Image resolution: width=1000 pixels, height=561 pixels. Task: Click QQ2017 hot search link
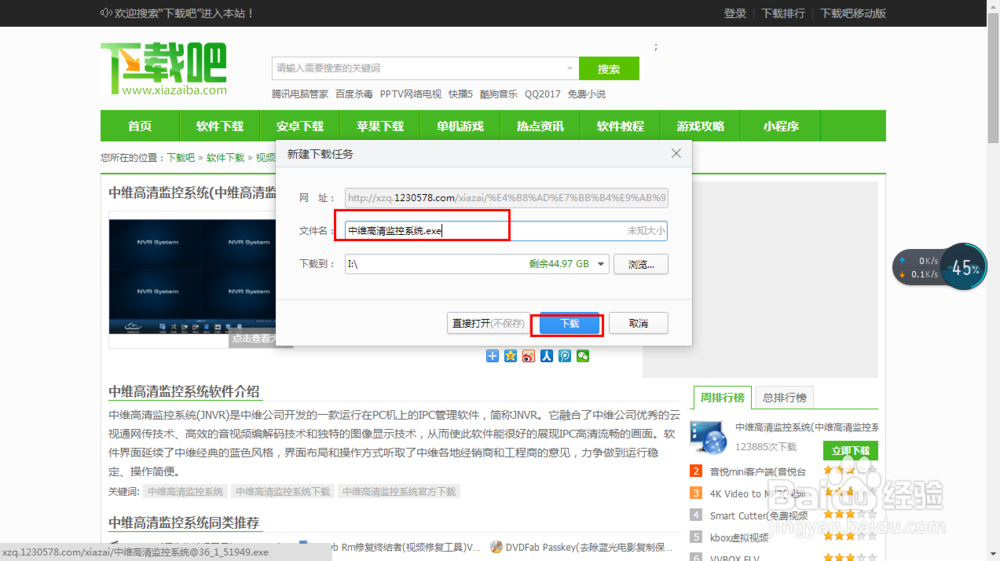tap(543, 94)
